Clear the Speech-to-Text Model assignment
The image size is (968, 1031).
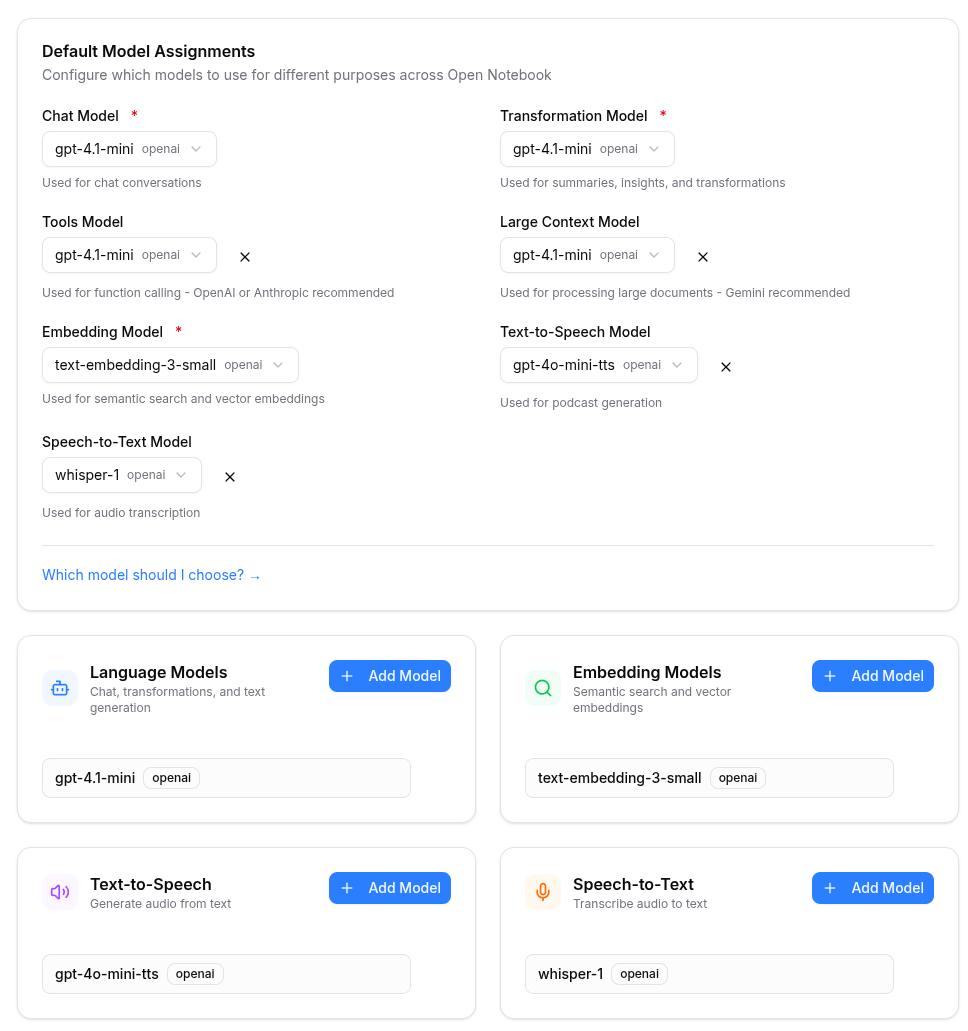(230, 477)
